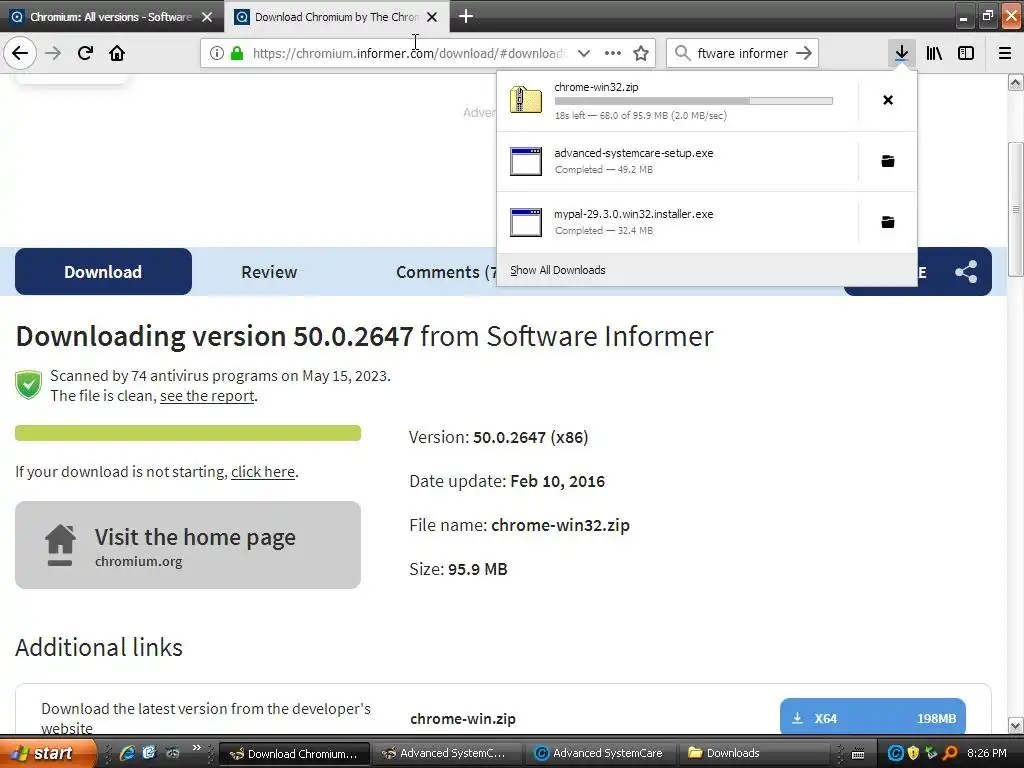Click the chrome-win32.zip download progress bar
The height and width of the screenshot is (768, 1024).
pos(694,101)
